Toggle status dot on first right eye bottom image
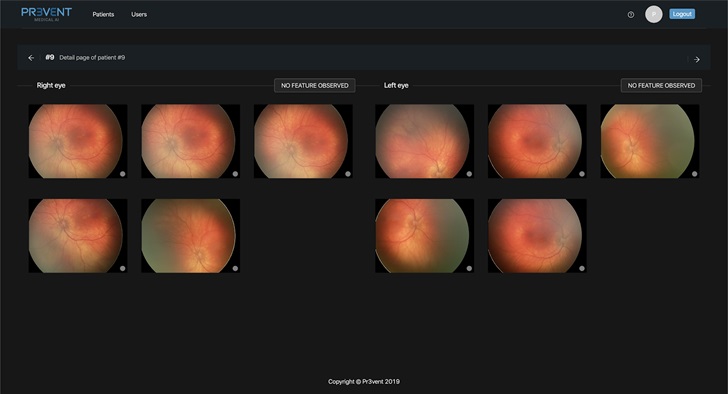The height and width of the screenshot is (394, 728). point(123,268)
